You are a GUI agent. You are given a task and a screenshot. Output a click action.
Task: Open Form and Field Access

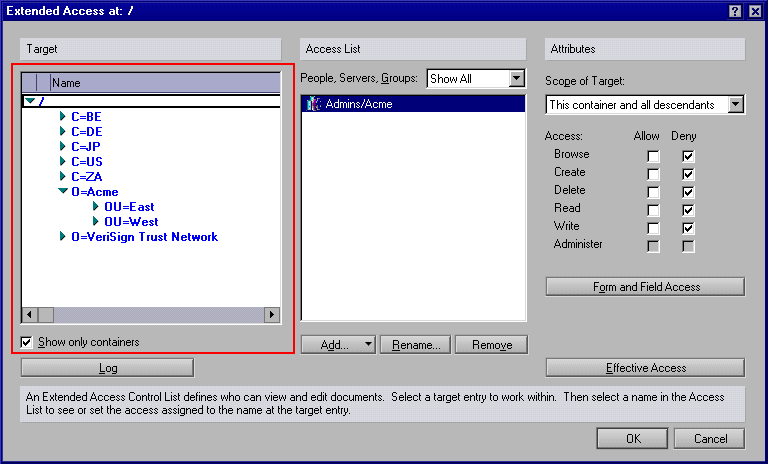pos(646,287)
